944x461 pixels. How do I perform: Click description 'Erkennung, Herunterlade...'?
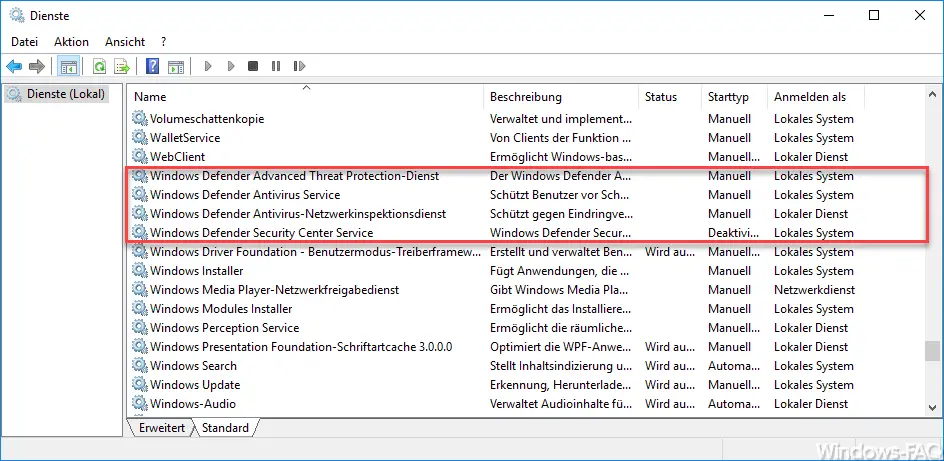click(x=560, y=385)
